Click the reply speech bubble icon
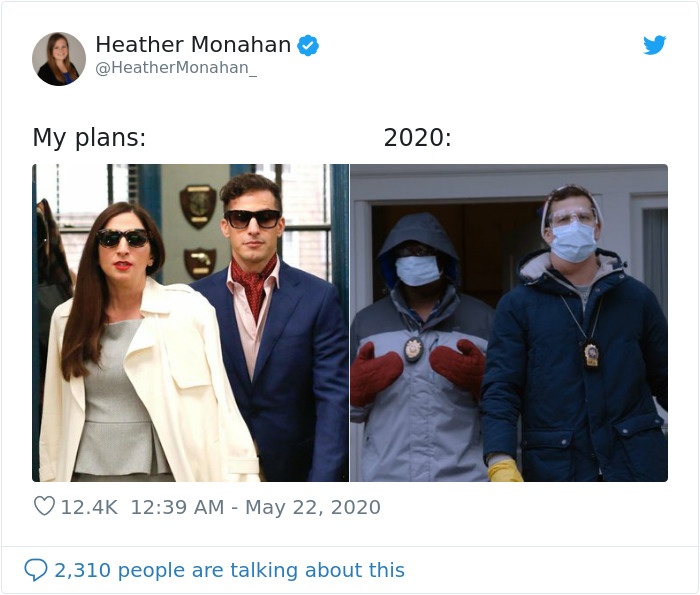 (x=36, y=570)
